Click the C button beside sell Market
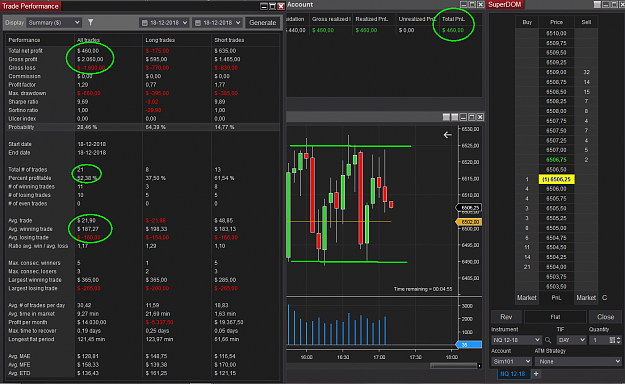 [x=605, y=297]
